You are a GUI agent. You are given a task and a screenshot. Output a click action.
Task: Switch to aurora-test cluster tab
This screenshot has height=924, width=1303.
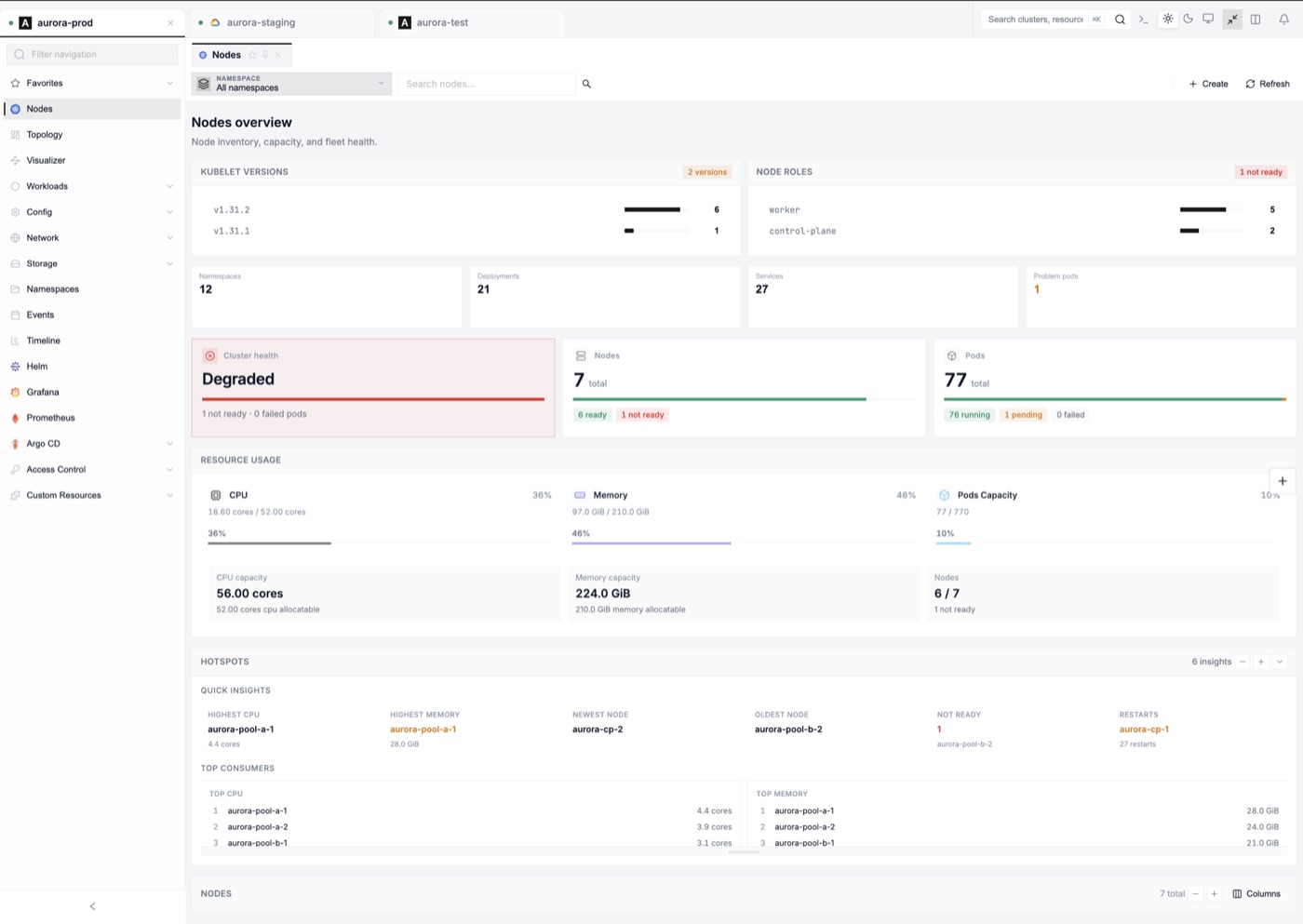(x=472, y=22)
